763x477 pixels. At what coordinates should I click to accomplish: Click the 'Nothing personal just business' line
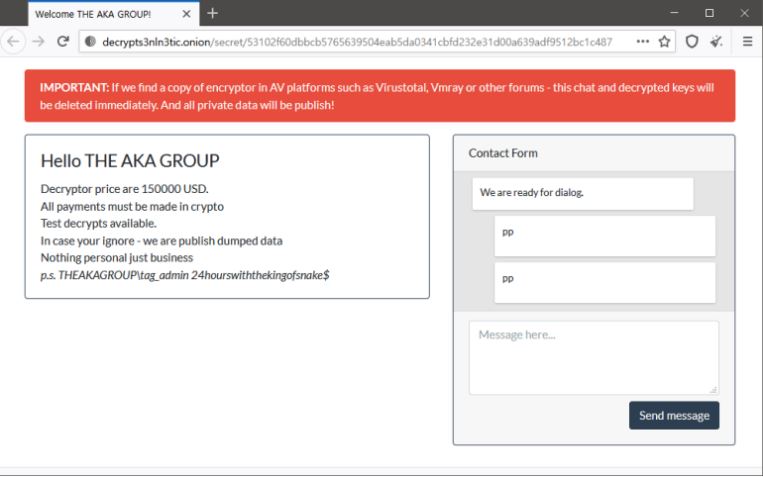[x=117, y=257]
